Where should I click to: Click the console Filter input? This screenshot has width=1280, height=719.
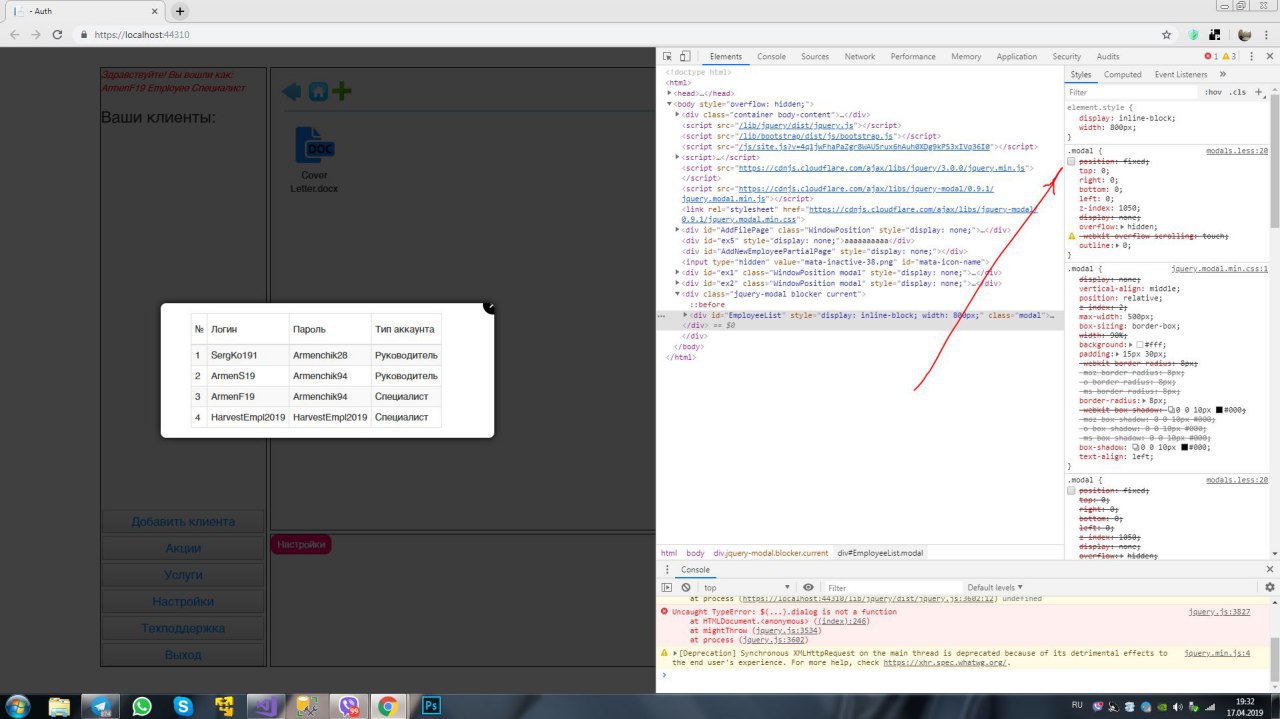coord(892,587)
